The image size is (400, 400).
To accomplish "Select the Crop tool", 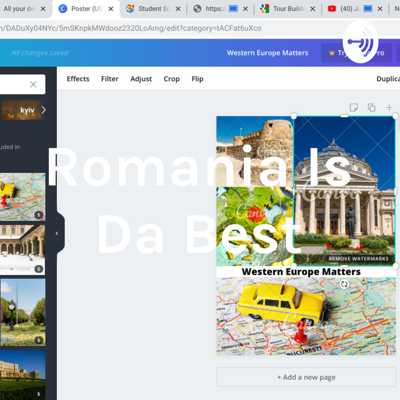I will 172,79.
